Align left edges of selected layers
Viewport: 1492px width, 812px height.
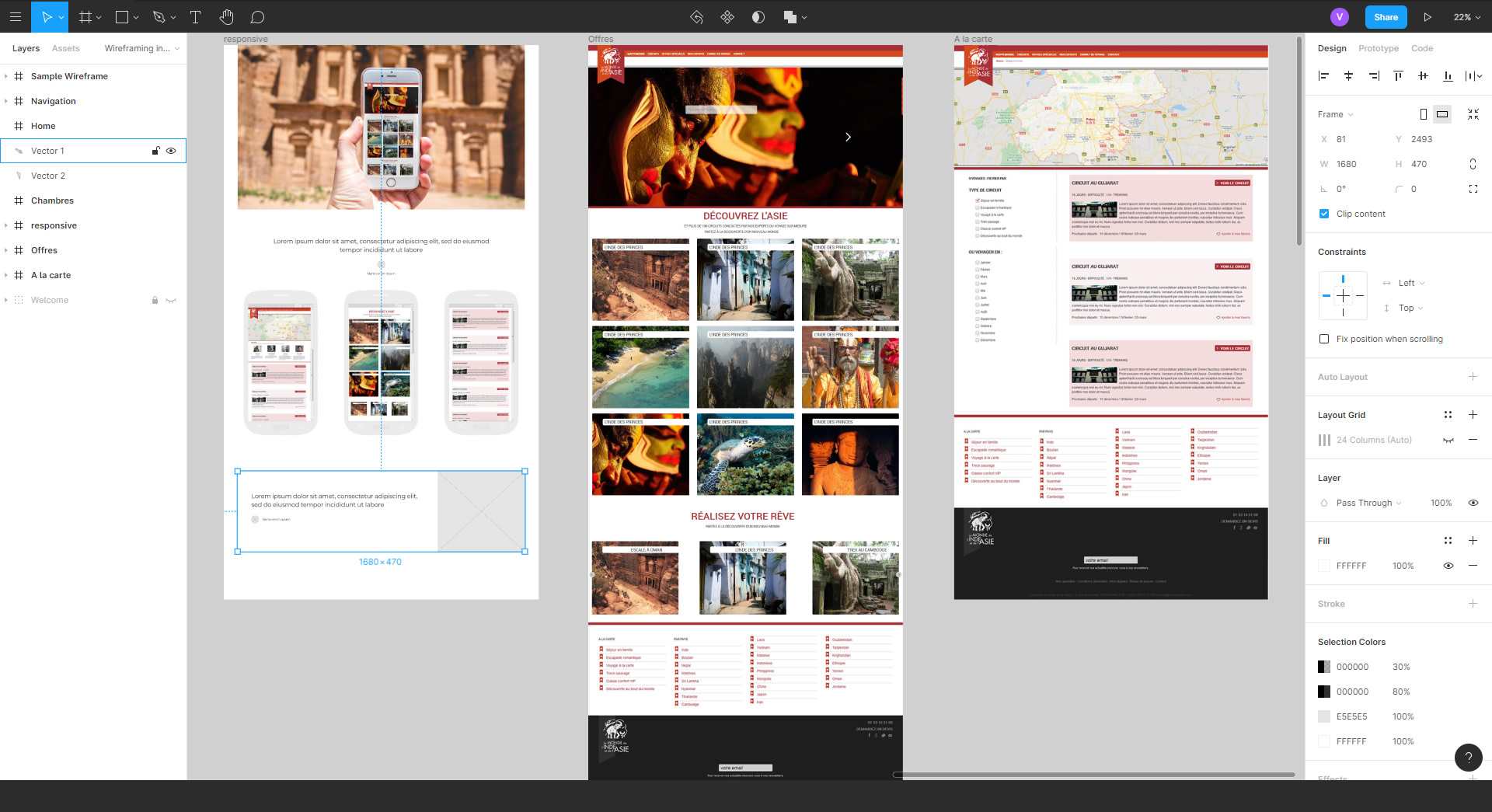(x=1323, y=75)
